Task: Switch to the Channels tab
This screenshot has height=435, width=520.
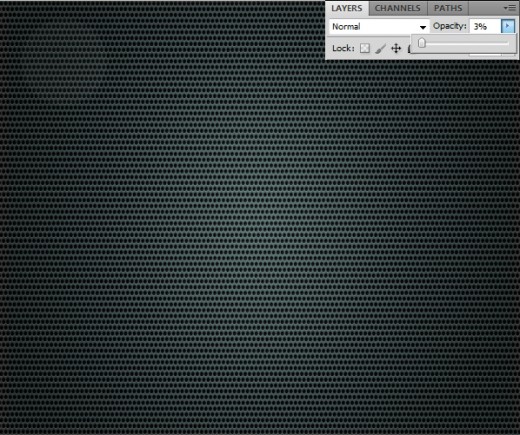Action: click(x=398, y=8)
